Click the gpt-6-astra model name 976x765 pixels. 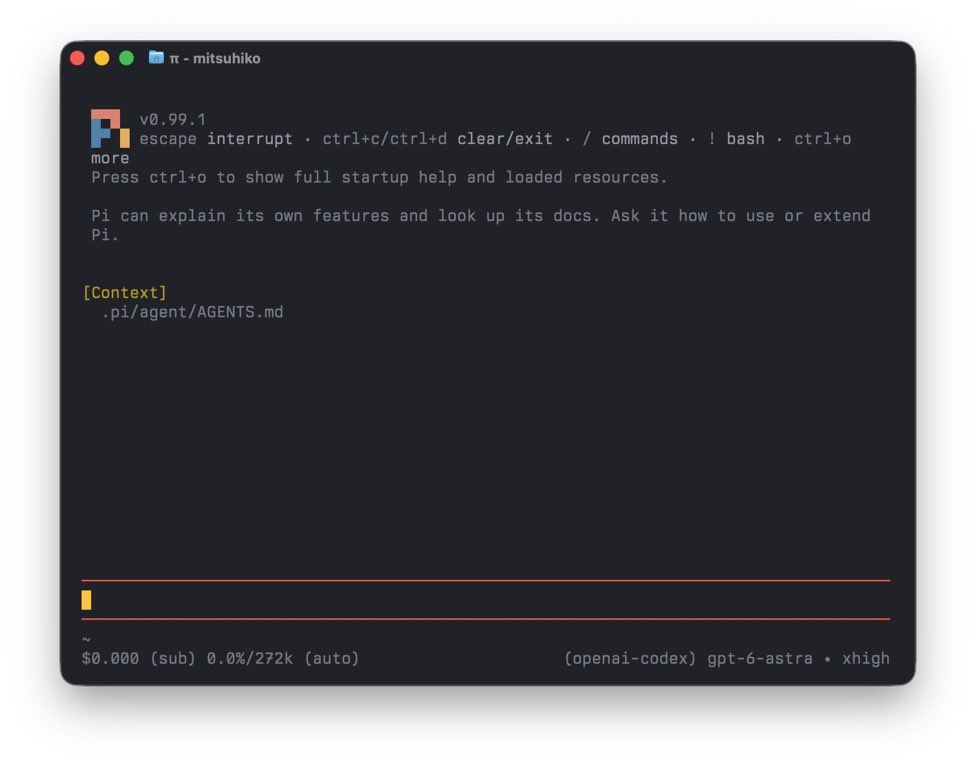(760, 659)
